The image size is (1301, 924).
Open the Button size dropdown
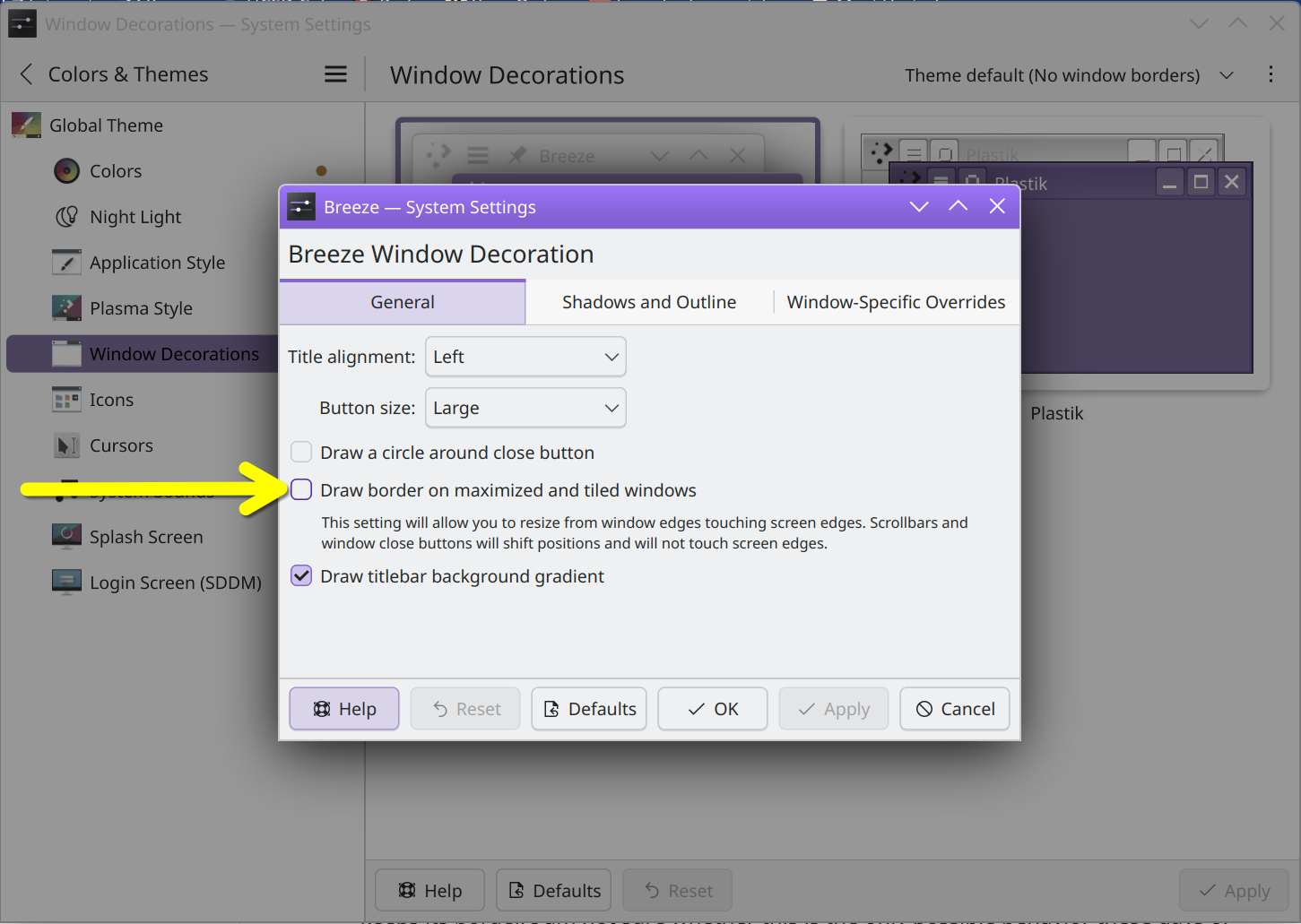(x=525, y=408)
